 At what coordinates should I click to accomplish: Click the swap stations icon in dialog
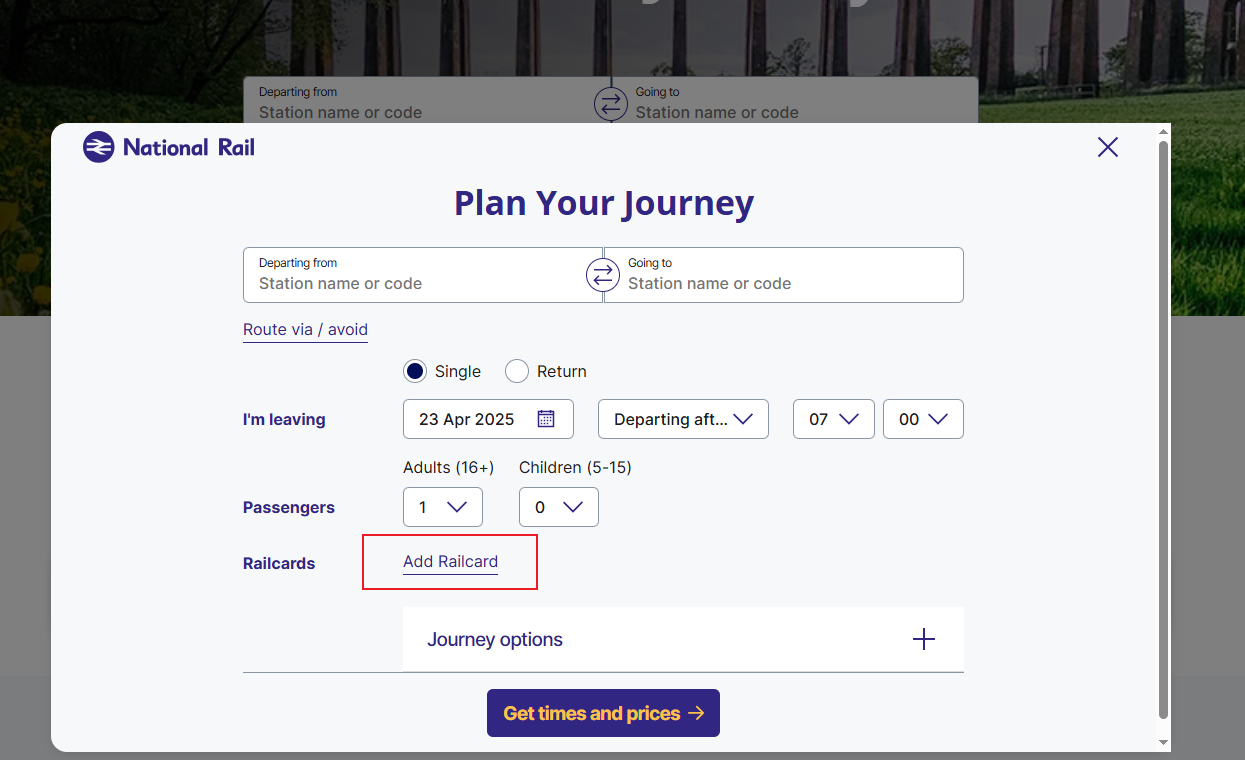coord(603,275)
